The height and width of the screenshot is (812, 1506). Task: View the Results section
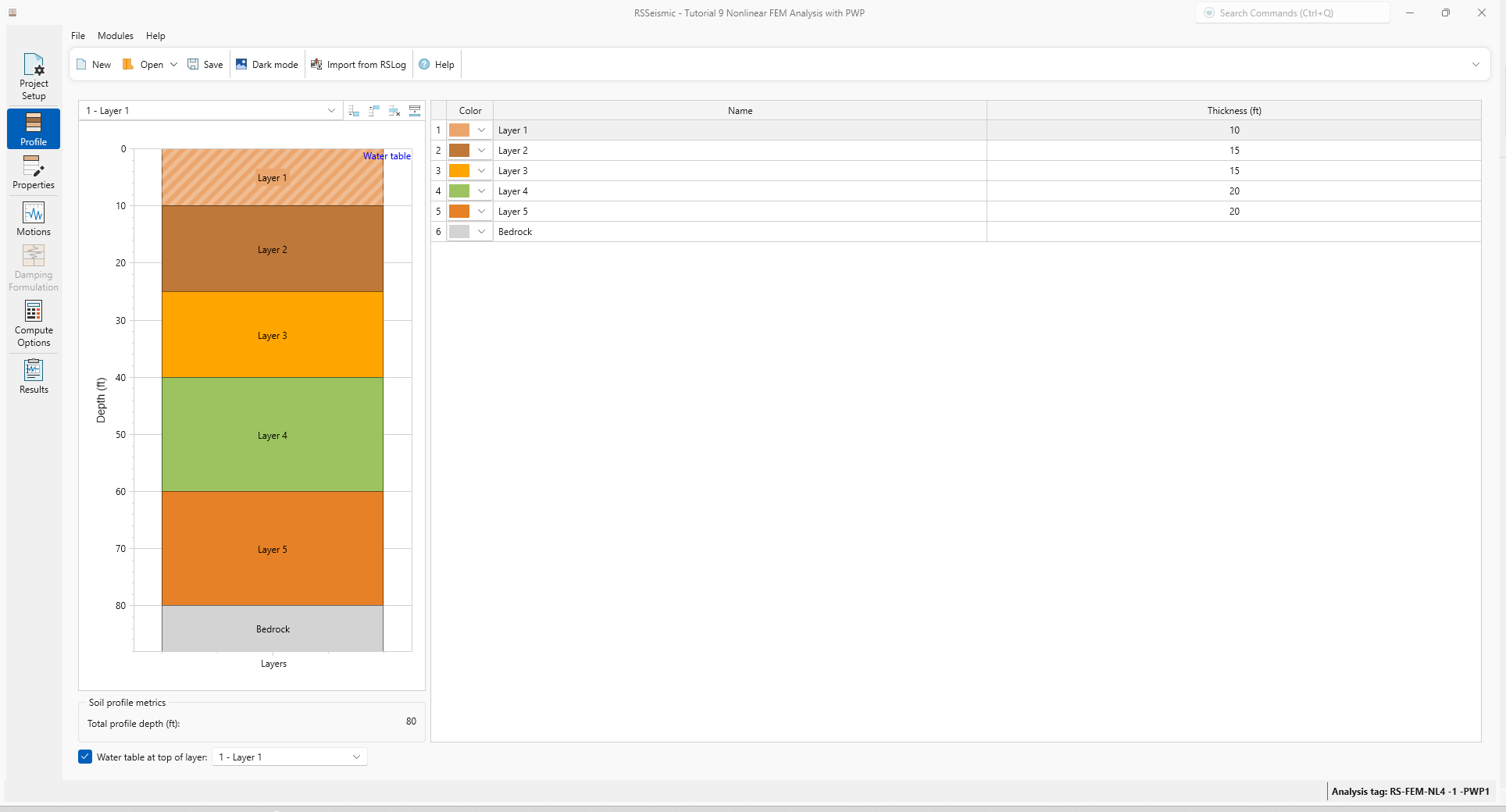[34, 376]
